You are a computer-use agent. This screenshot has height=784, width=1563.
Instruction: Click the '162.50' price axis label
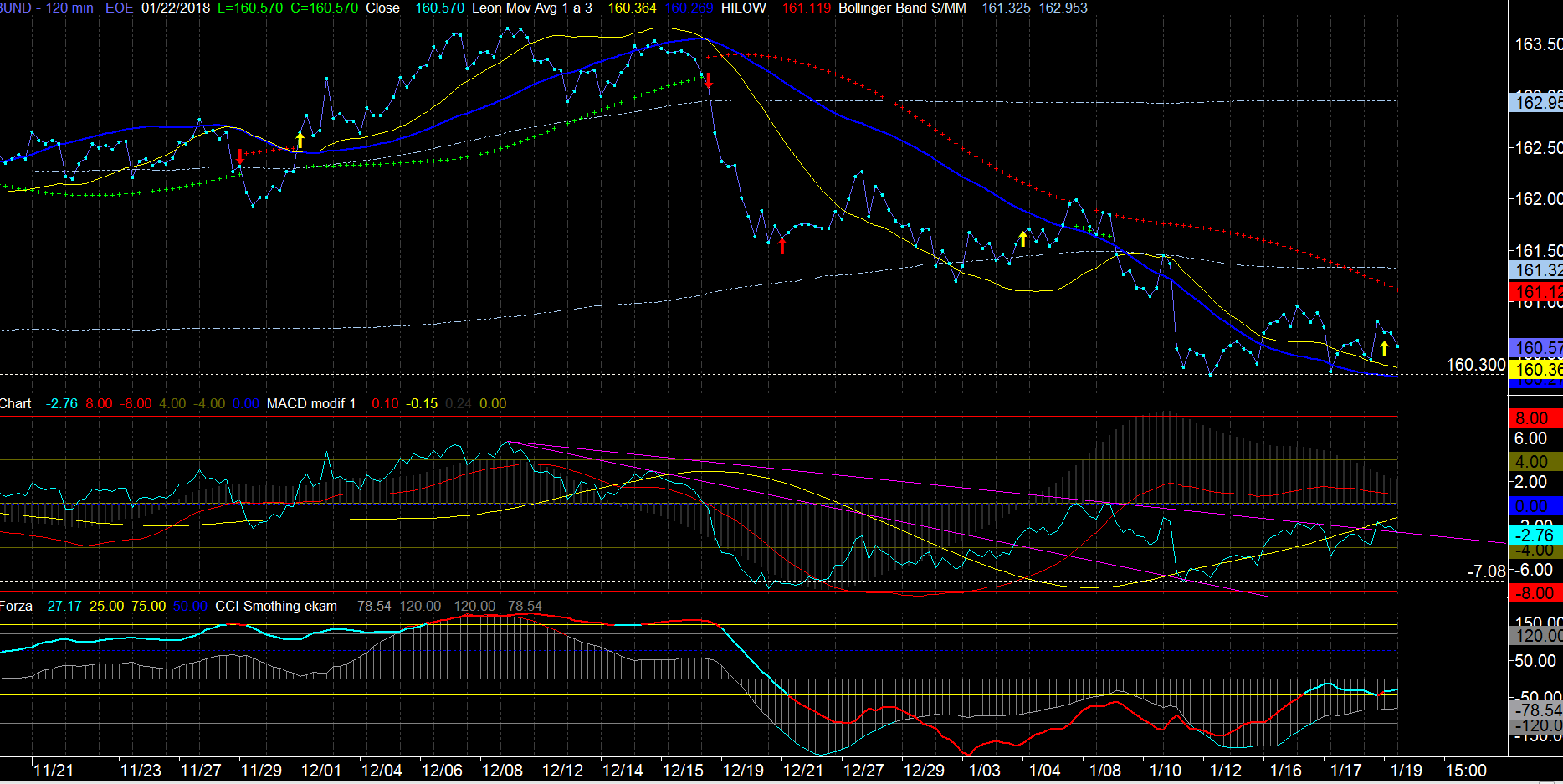(1539, 147)
